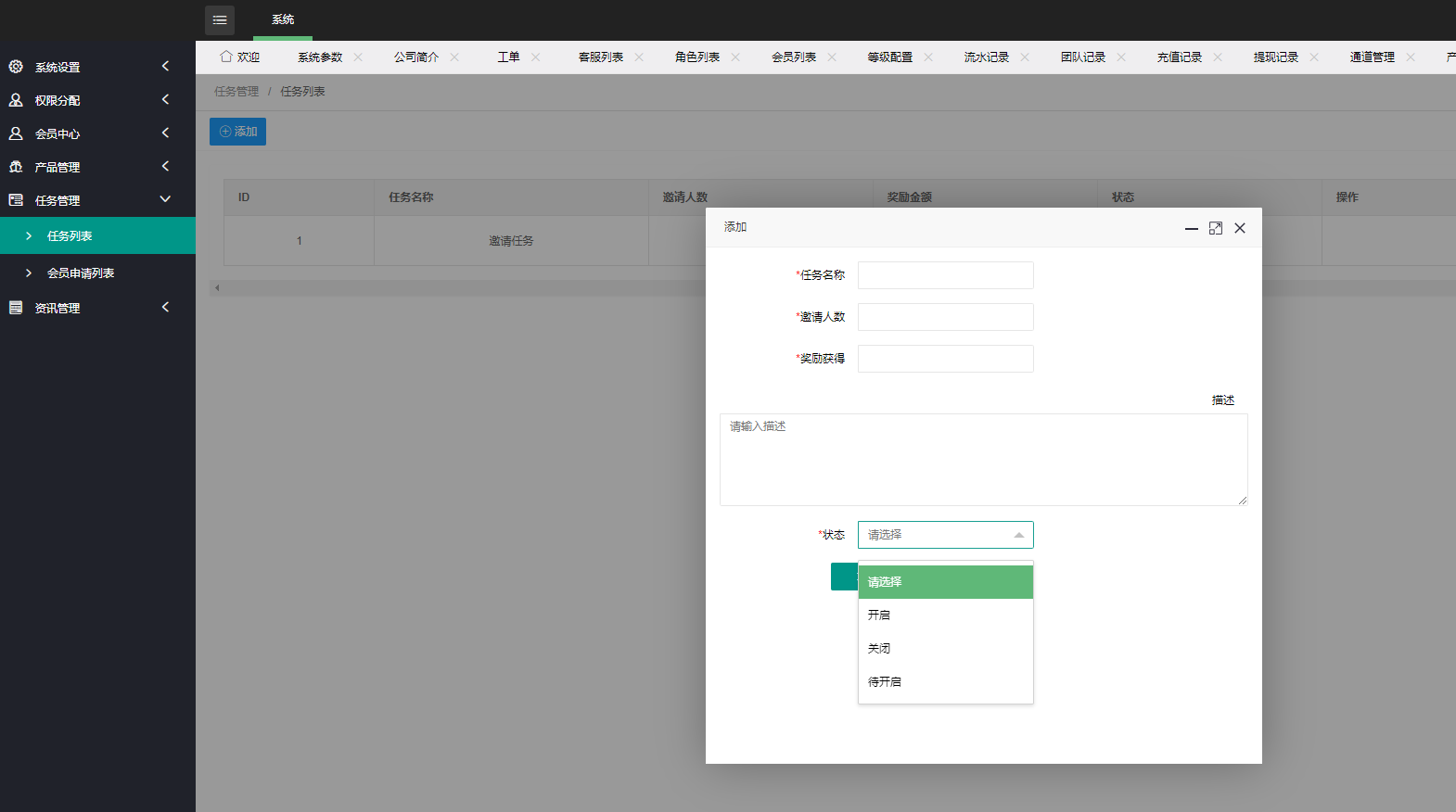Pick 待开启 in the dropdown list
This screenshot has width=1456, height=812.
(945, 682)
